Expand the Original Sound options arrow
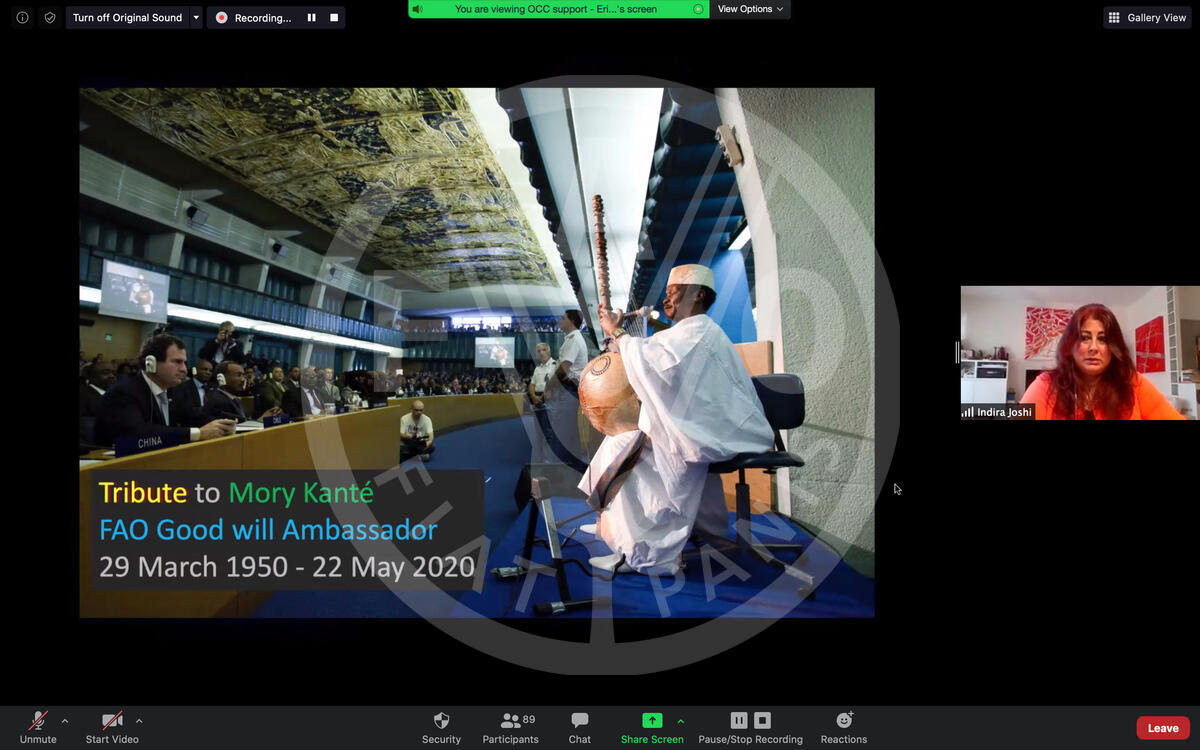The width and height of the screenshot is (1200, 750). click(x=196, y=18)
